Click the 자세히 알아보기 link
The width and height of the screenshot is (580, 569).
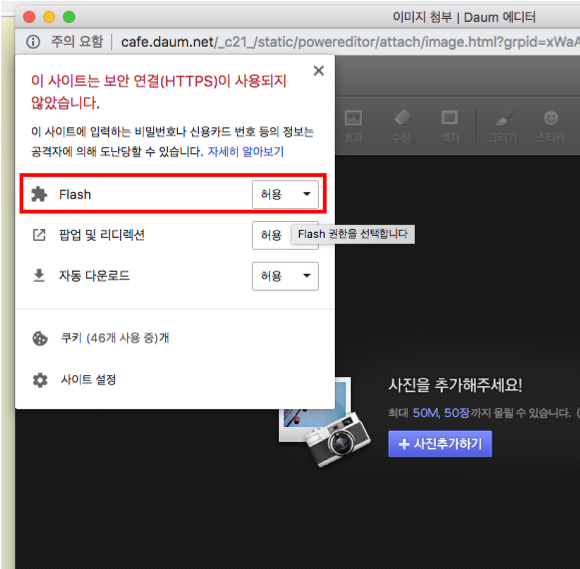[246, 151]
